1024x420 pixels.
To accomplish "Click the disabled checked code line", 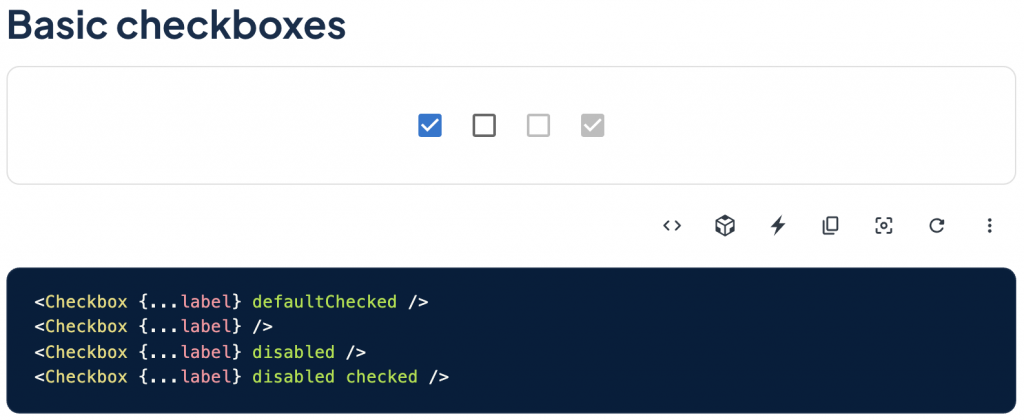I will [x=241, y=377].
